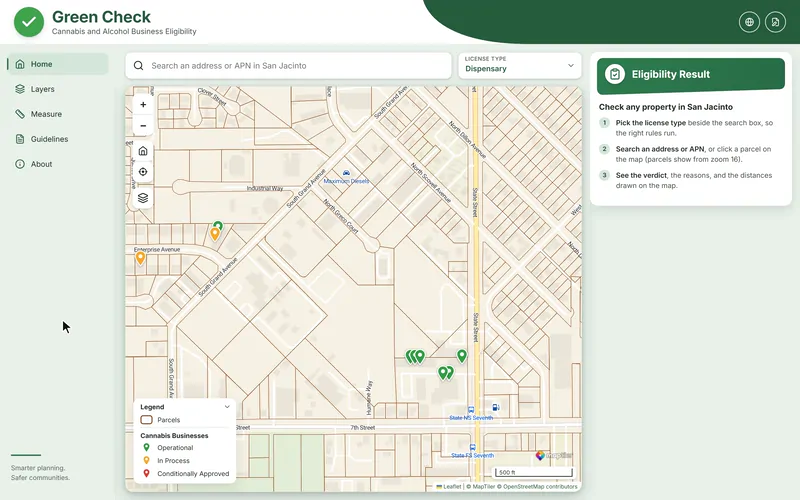Select orange marker above Enterprise Avenue curve
The height and width of the screenshot is (500, 800).
click(x=215, y=234)
